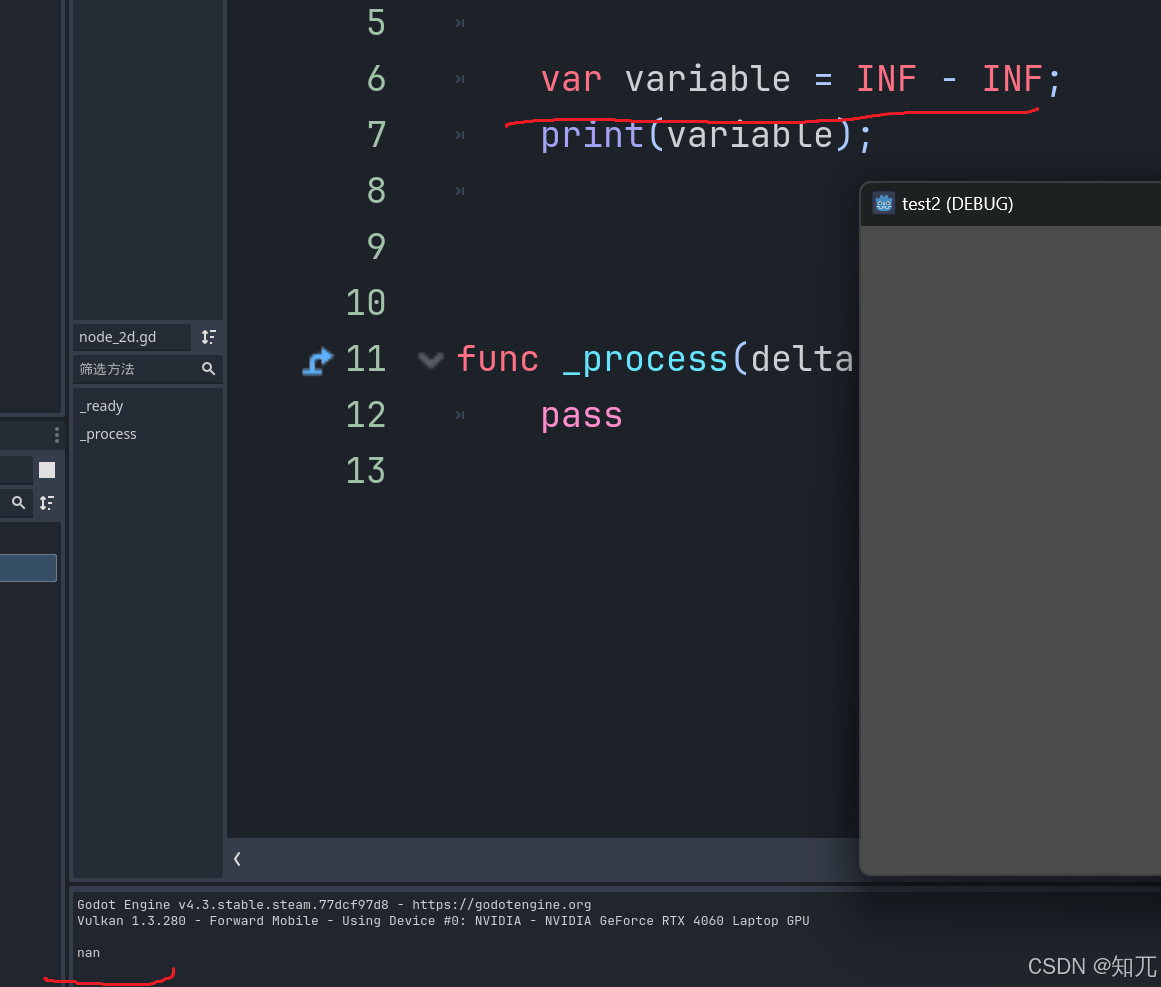The width and height of the screenshot is (1161, 987).
Task: Click the blue override arrow icon beside line 11
Action: [317, 360]
